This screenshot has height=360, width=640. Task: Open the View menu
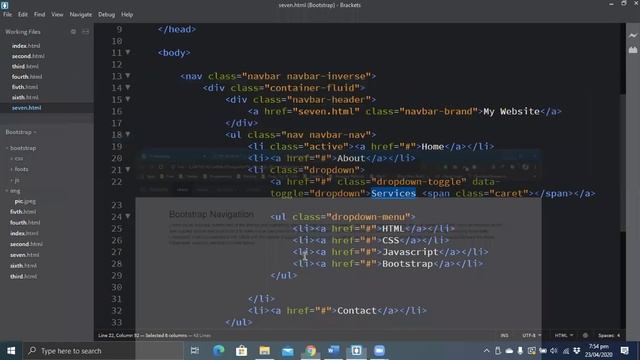pos(57,14)
